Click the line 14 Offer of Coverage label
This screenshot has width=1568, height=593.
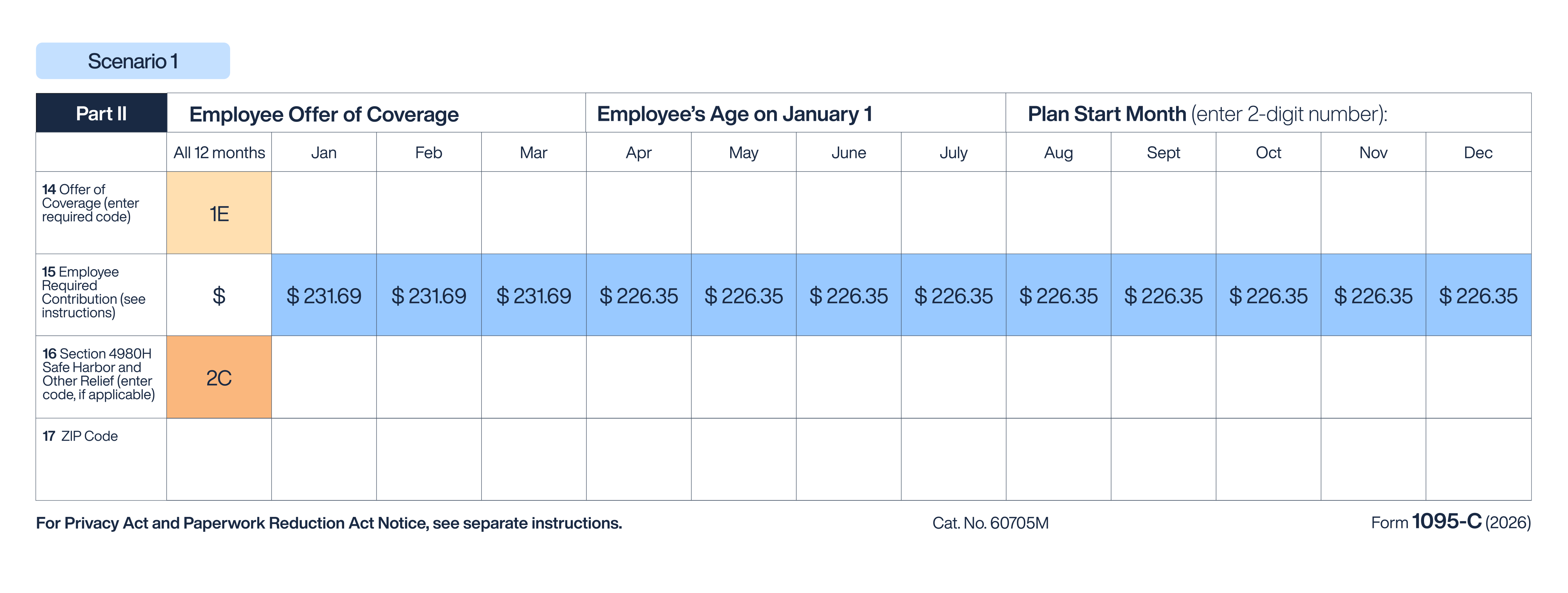90,203
